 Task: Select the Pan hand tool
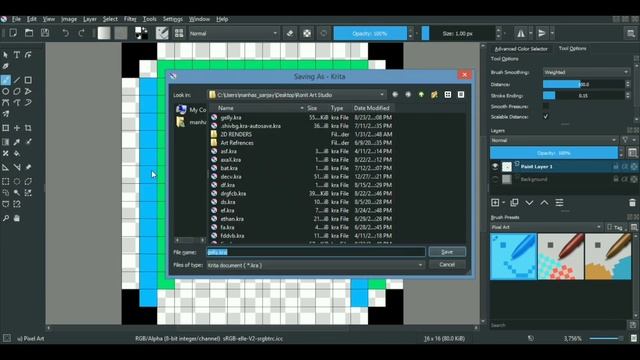[17, 218]
